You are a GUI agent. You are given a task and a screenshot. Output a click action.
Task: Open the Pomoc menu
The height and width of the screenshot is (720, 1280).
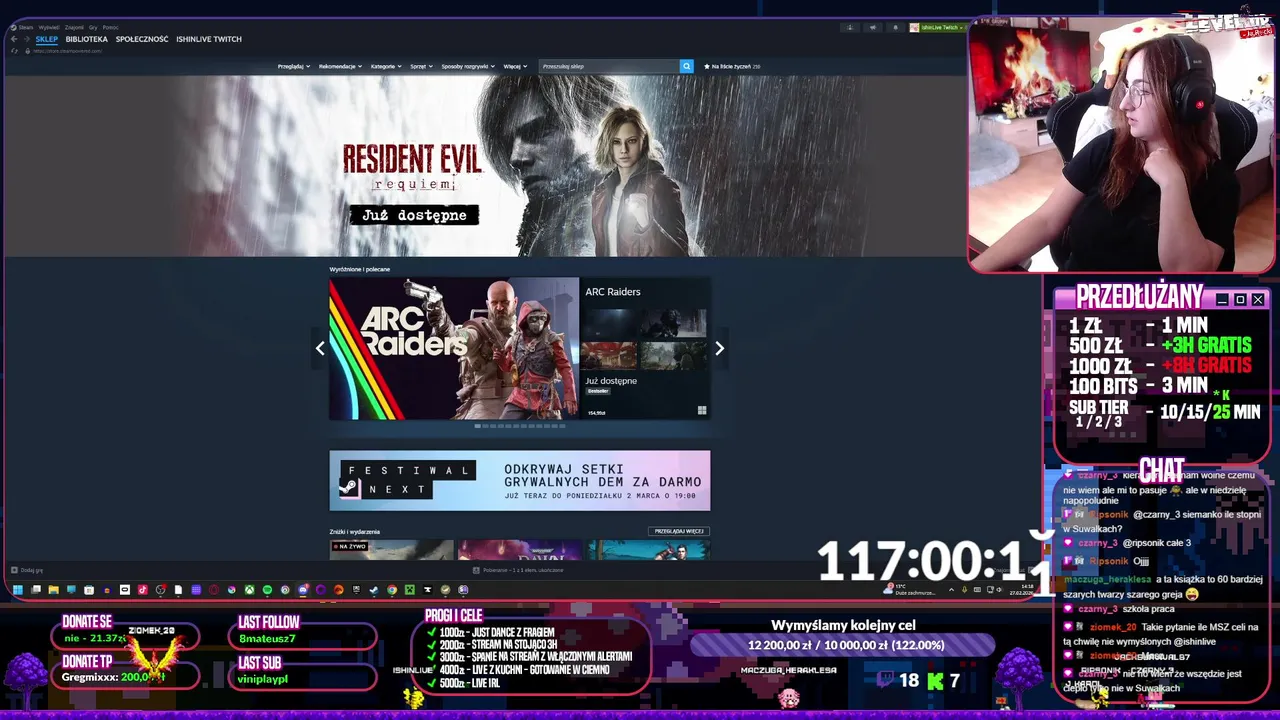tap(110, 27)
